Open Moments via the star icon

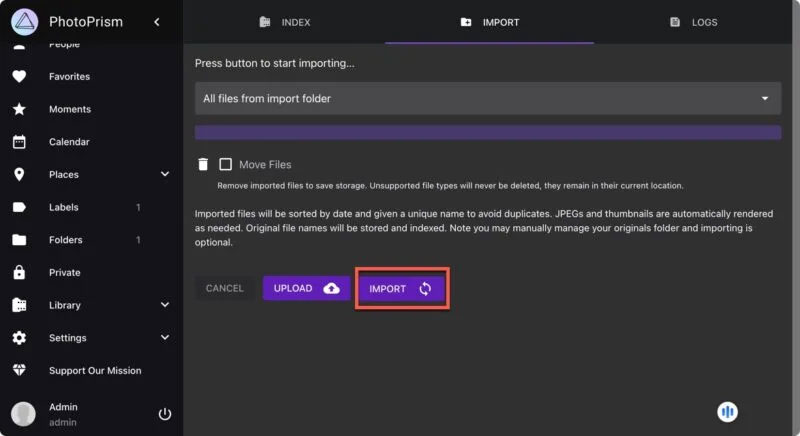(19, 109)
